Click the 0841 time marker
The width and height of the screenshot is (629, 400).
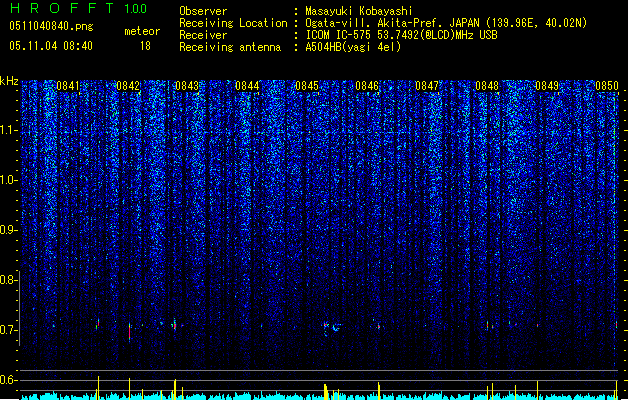click(x=68, y=86)
